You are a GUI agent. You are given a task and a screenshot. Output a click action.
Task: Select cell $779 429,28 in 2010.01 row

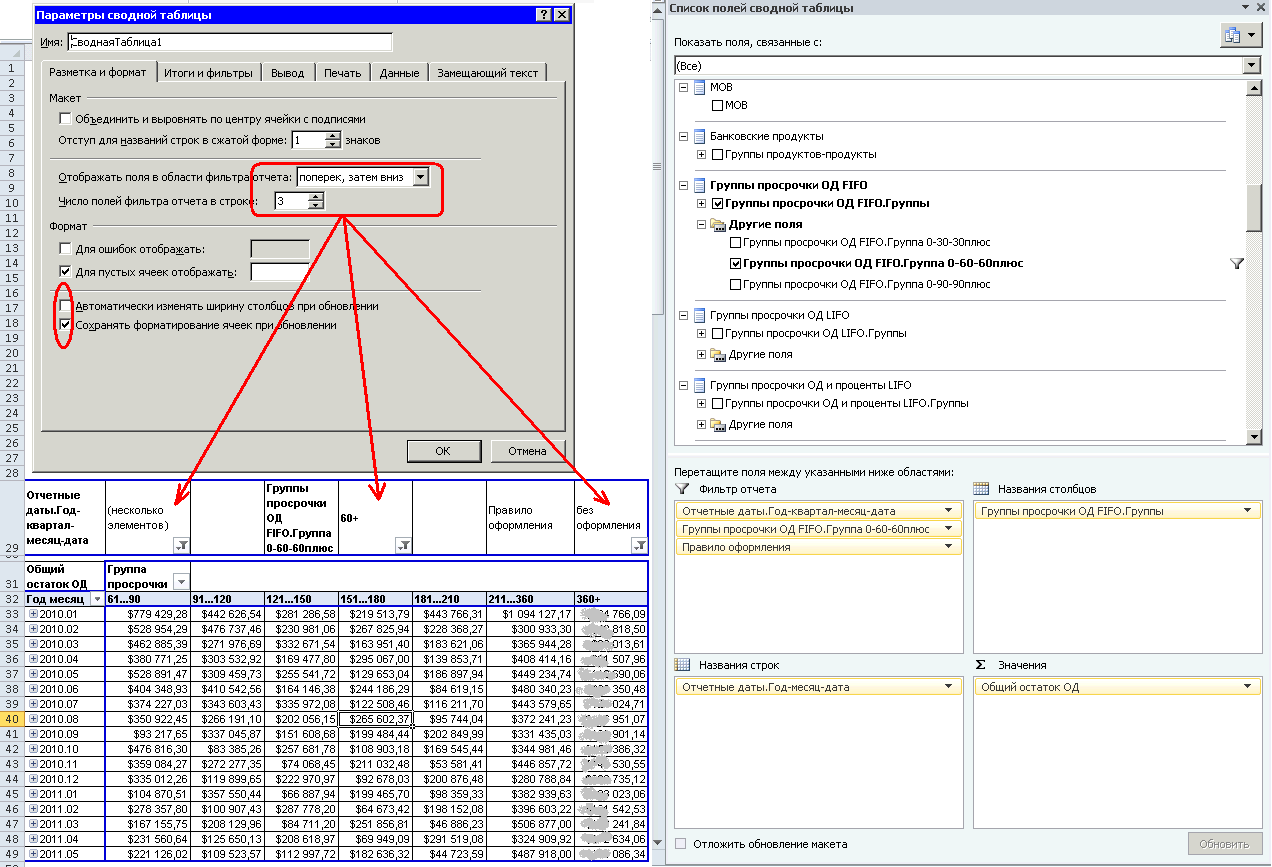[x=148, y=614]
